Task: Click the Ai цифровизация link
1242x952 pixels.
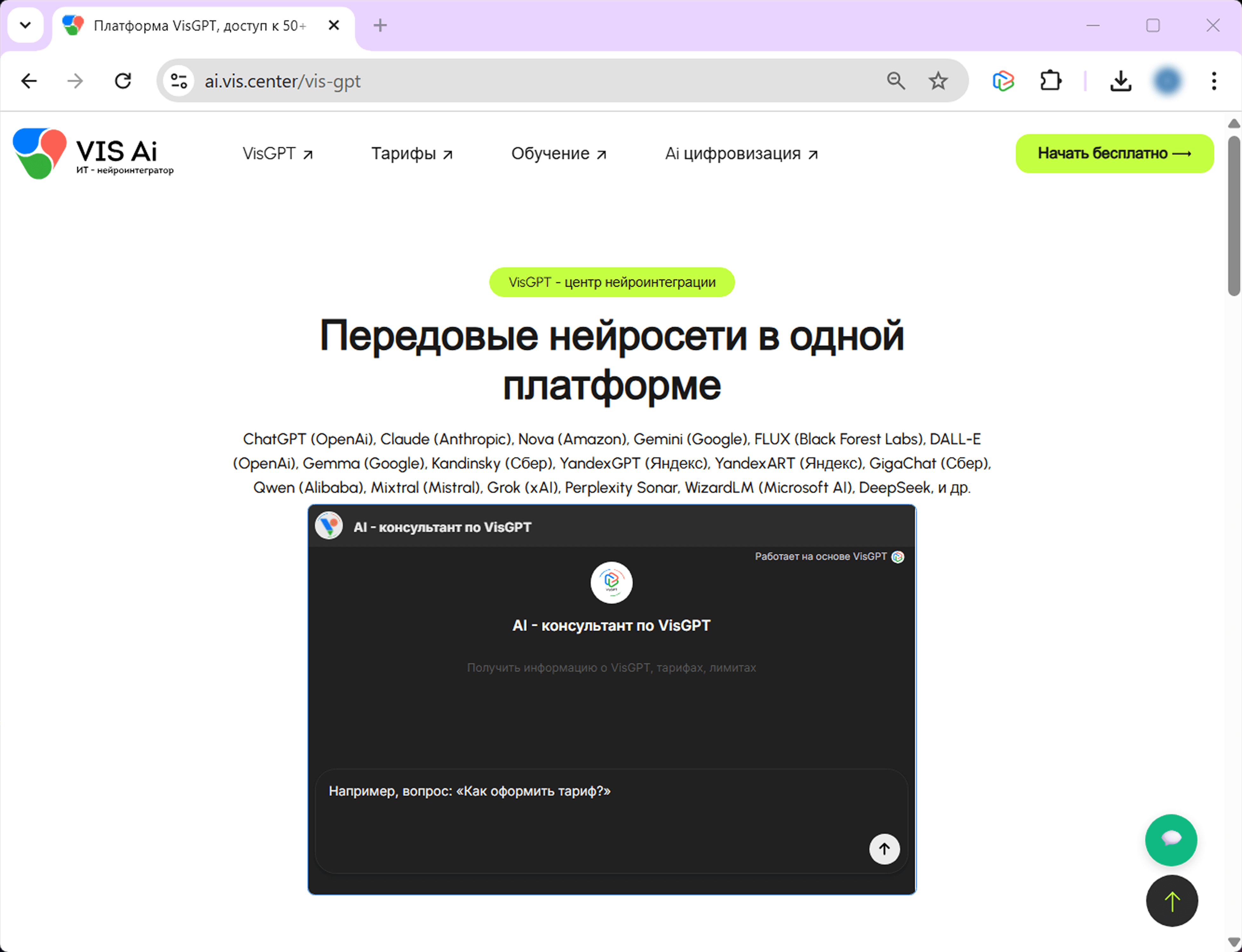Action: click(741, 153)
